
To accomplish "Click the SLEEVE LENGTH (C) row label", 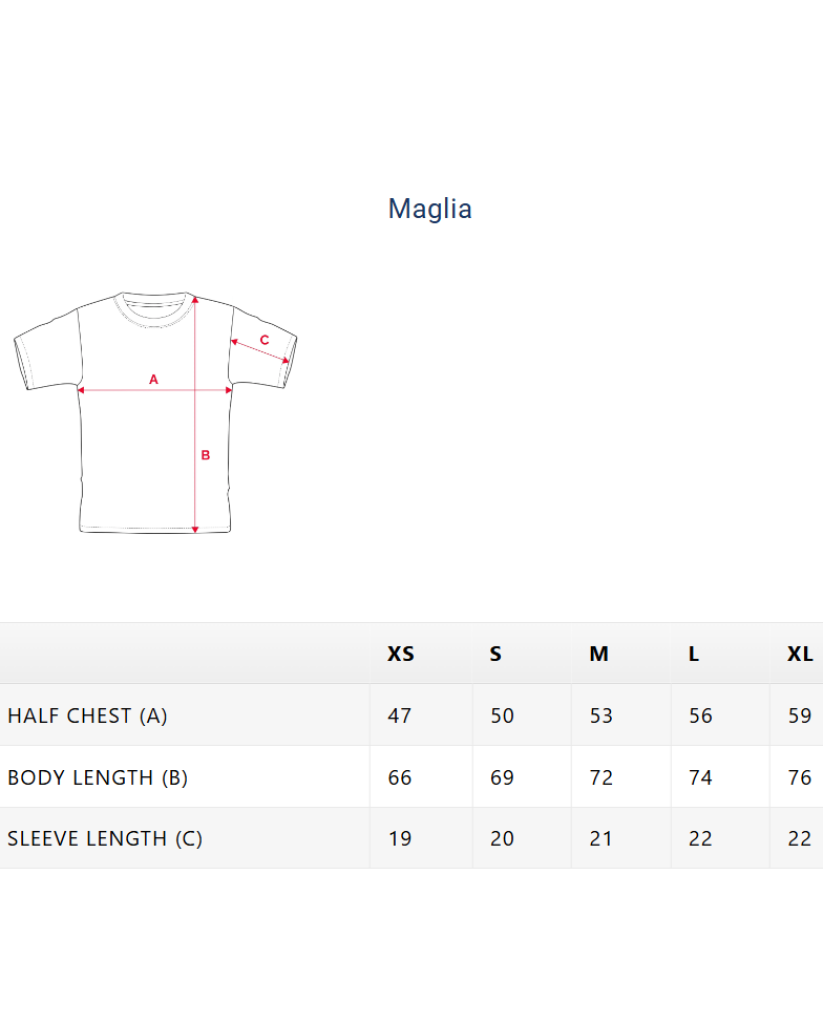I will [104, 838].
